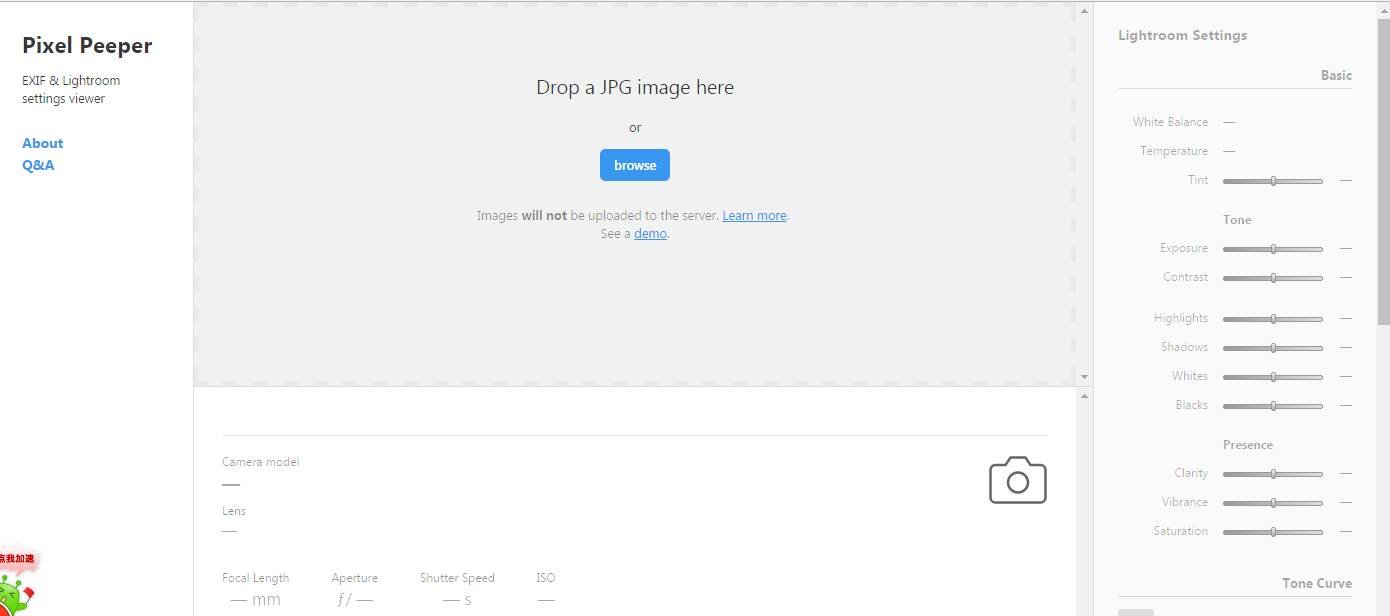This screenshot has height=616, width=1390.
Task: Click the Whites slider
Action: [x=1273, y=377]
